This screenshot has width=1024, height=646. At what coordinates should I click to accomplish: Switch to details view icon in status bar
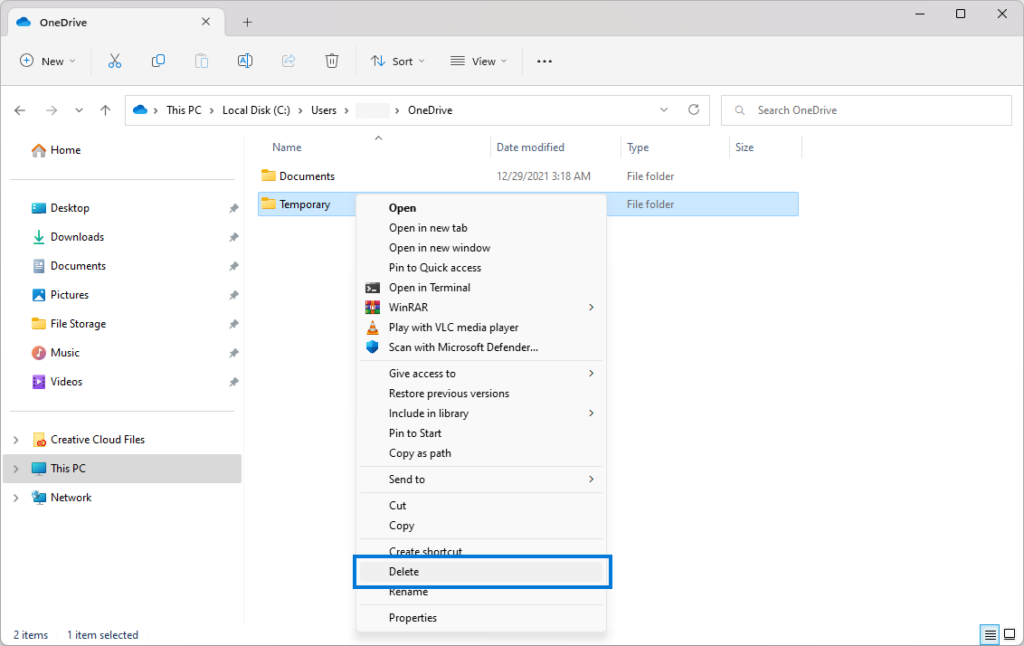coord(990,634)
